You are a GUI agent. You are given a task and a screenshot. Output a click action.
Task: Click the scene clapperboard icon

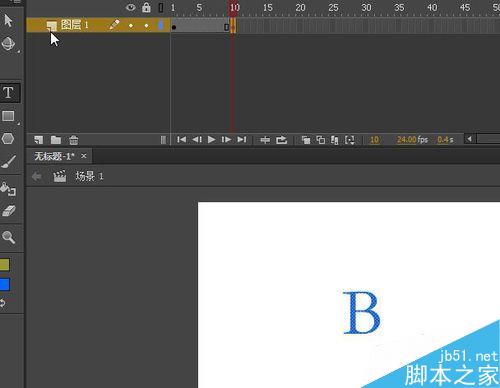60,176
